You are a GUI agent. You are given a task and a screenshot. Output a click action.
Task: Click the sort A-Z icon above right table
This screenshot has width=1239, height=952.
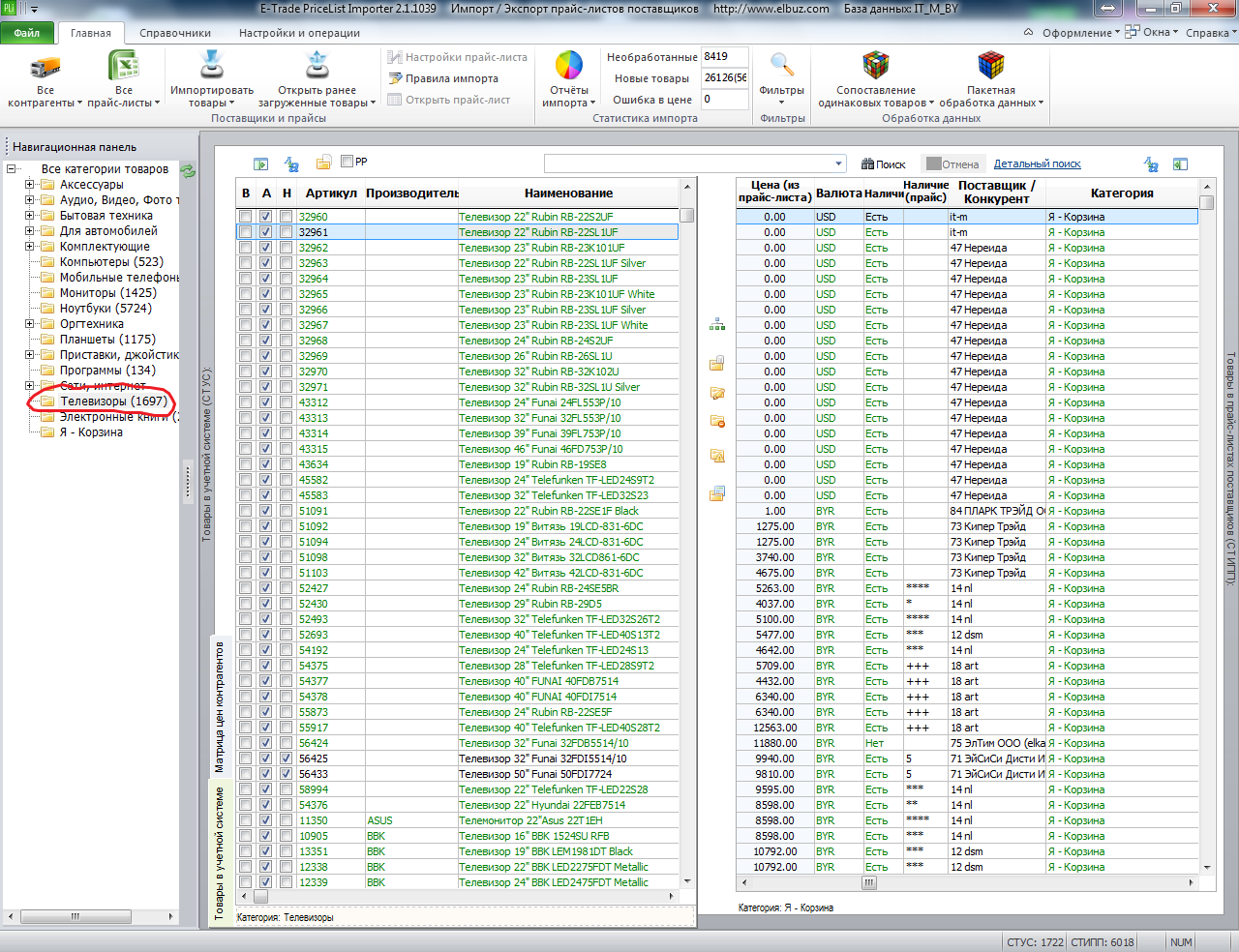[x=1151, y=164]
